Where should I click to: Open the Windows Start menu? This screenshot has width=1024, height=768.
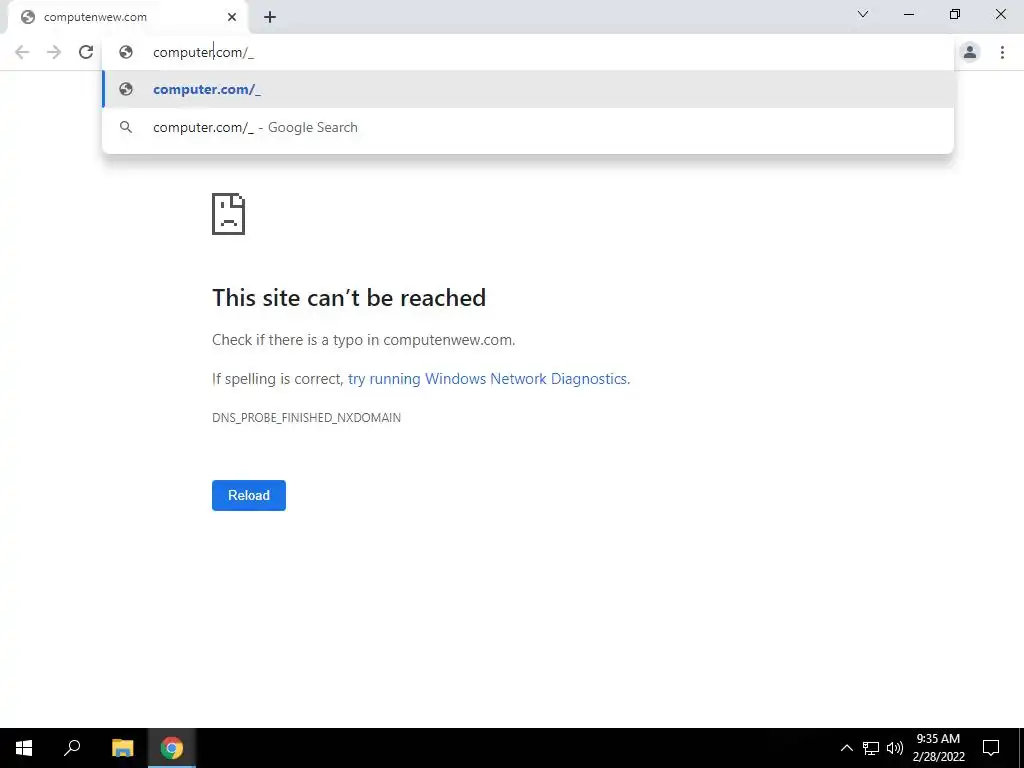click(x=24, y=748)
